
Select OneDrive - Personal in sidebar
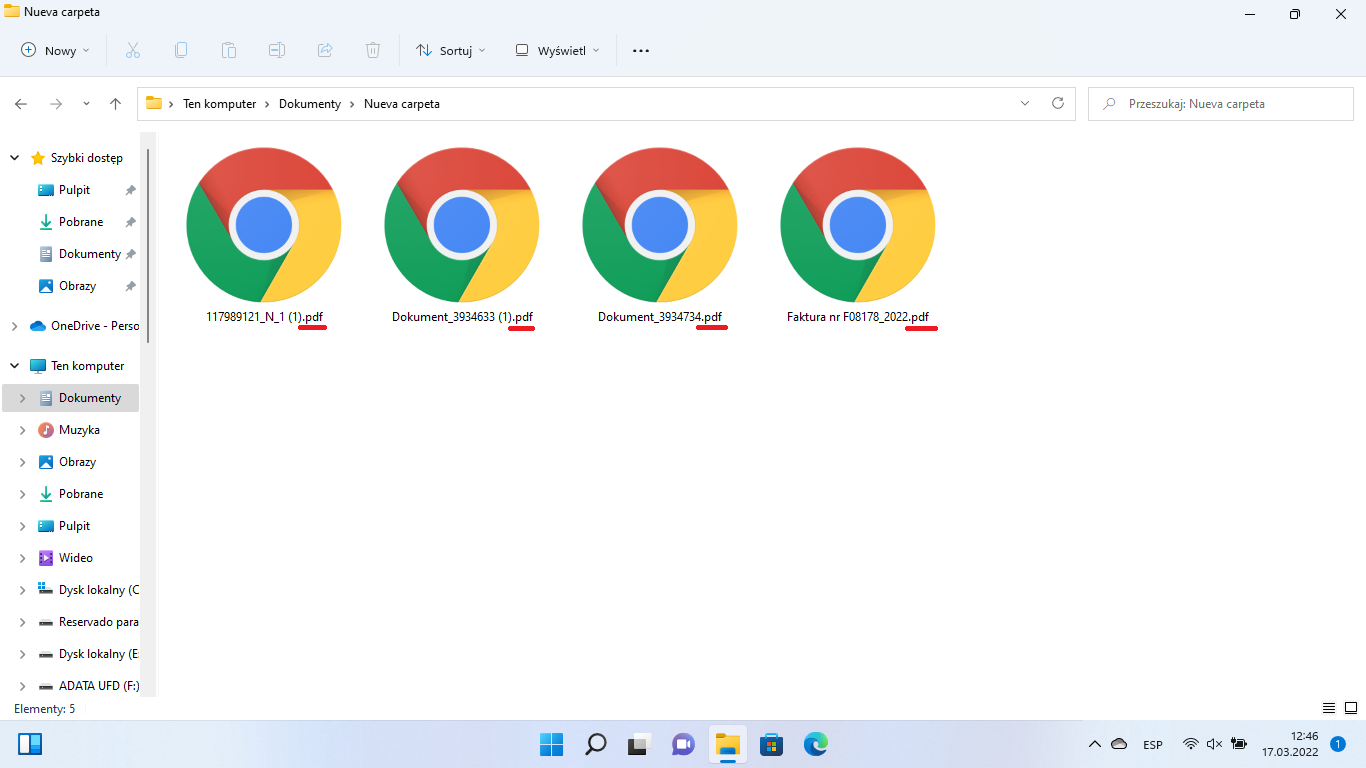(84, 326)
